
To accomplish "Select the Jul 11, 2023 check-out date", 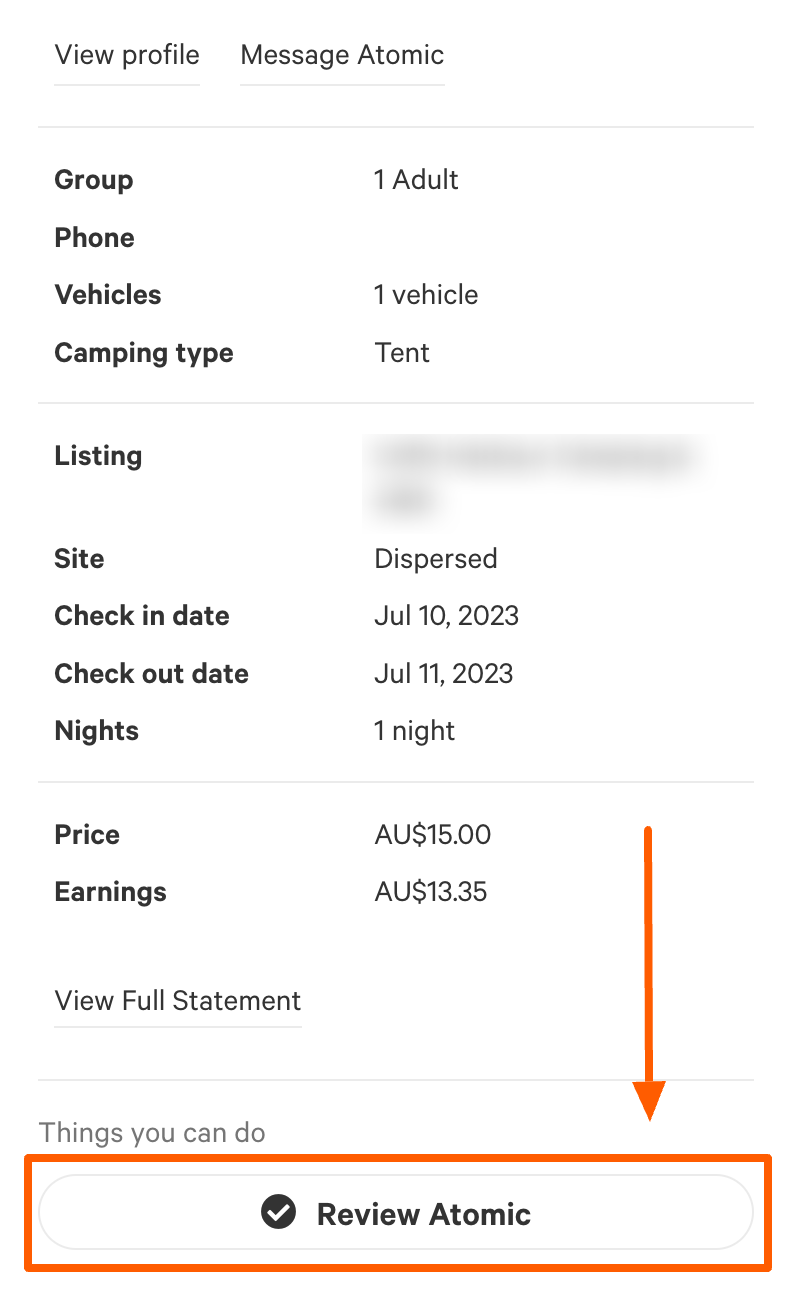I will (x=444, y=673).
